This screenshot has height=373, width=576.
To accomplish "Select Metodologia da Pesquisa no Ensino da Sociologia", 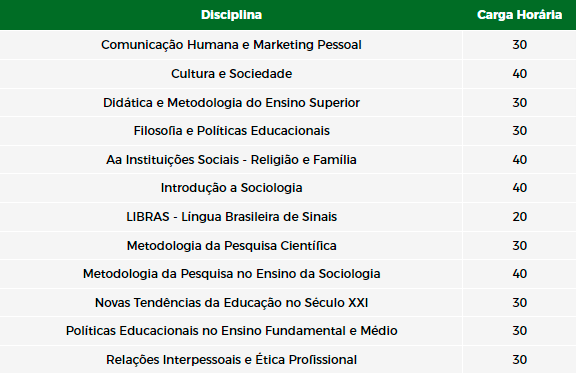I will 231,274.
